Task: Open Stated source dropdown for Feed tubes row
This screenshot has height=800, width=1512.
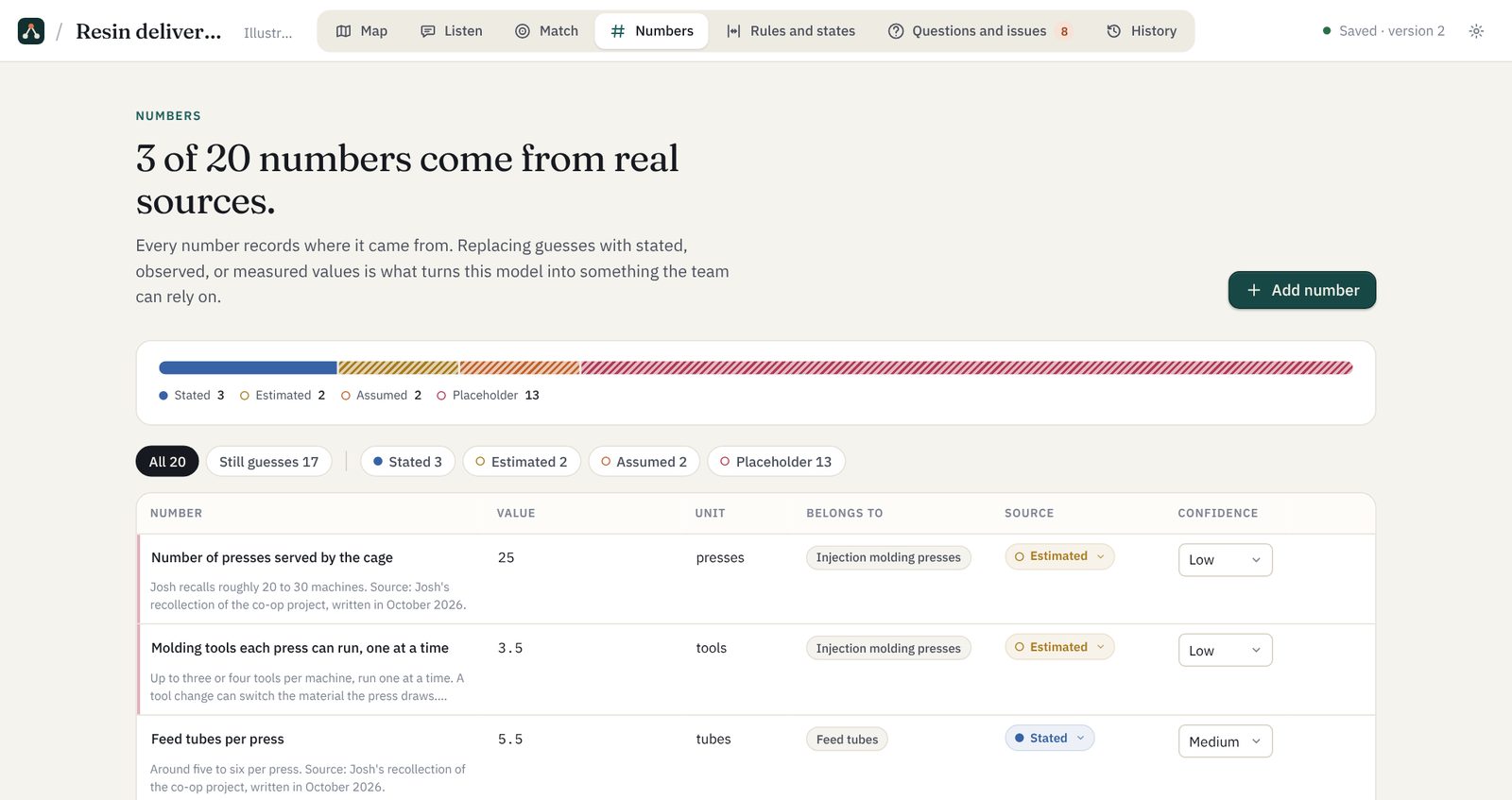Action: tap(1050, 738)
